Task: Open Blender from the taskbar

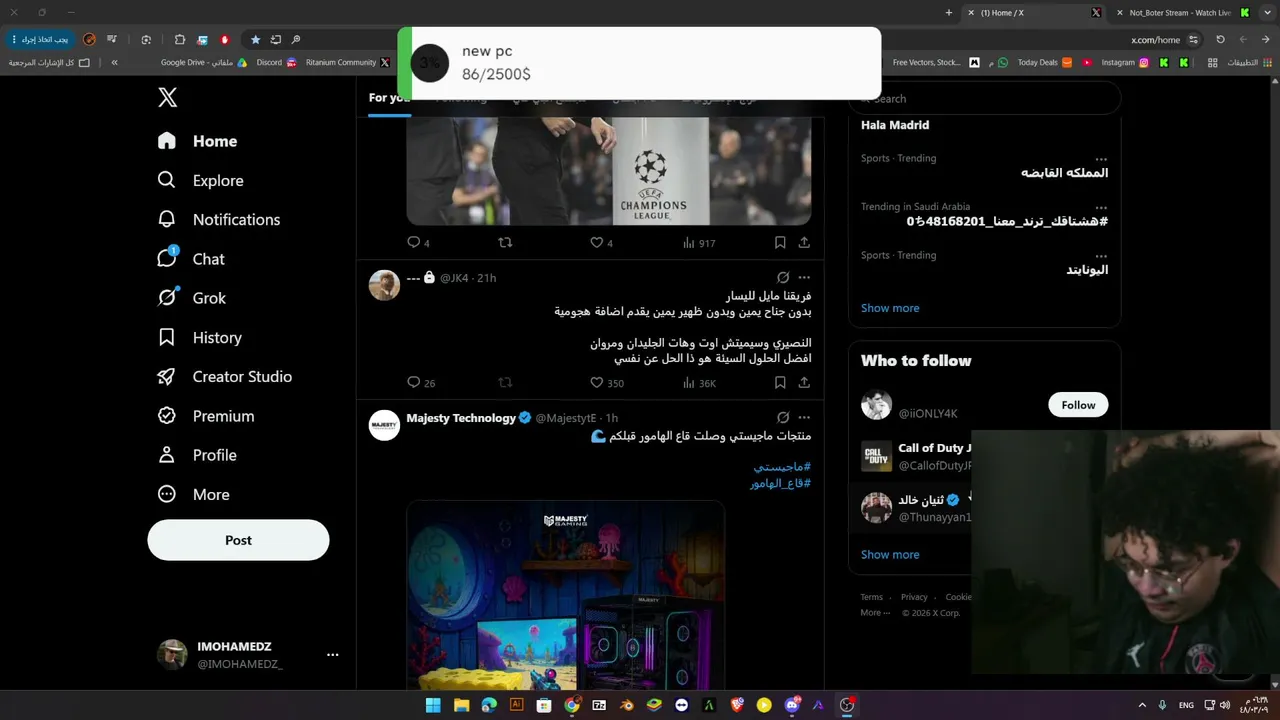Action: coord(626,705)
